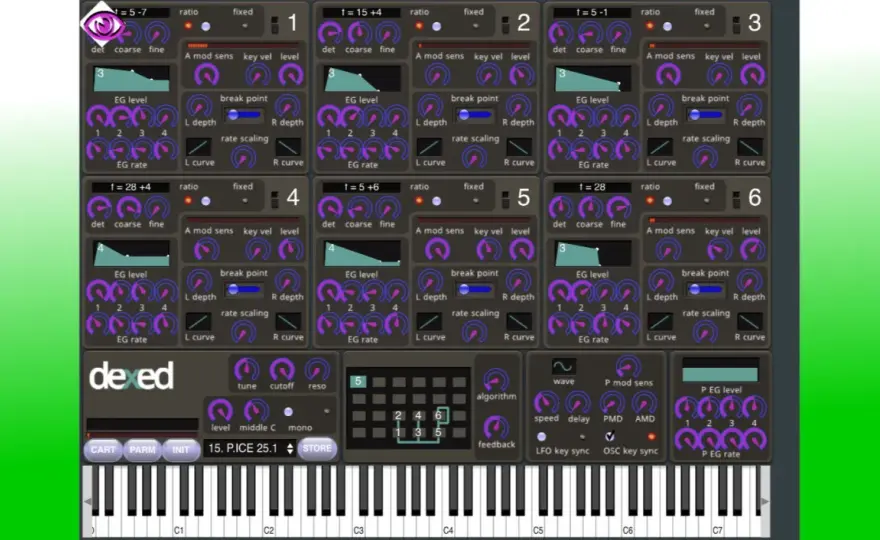This screenshot has height=540, width=880.
Task: Click operator 4 key vel knob
Action: coord(258,249)
